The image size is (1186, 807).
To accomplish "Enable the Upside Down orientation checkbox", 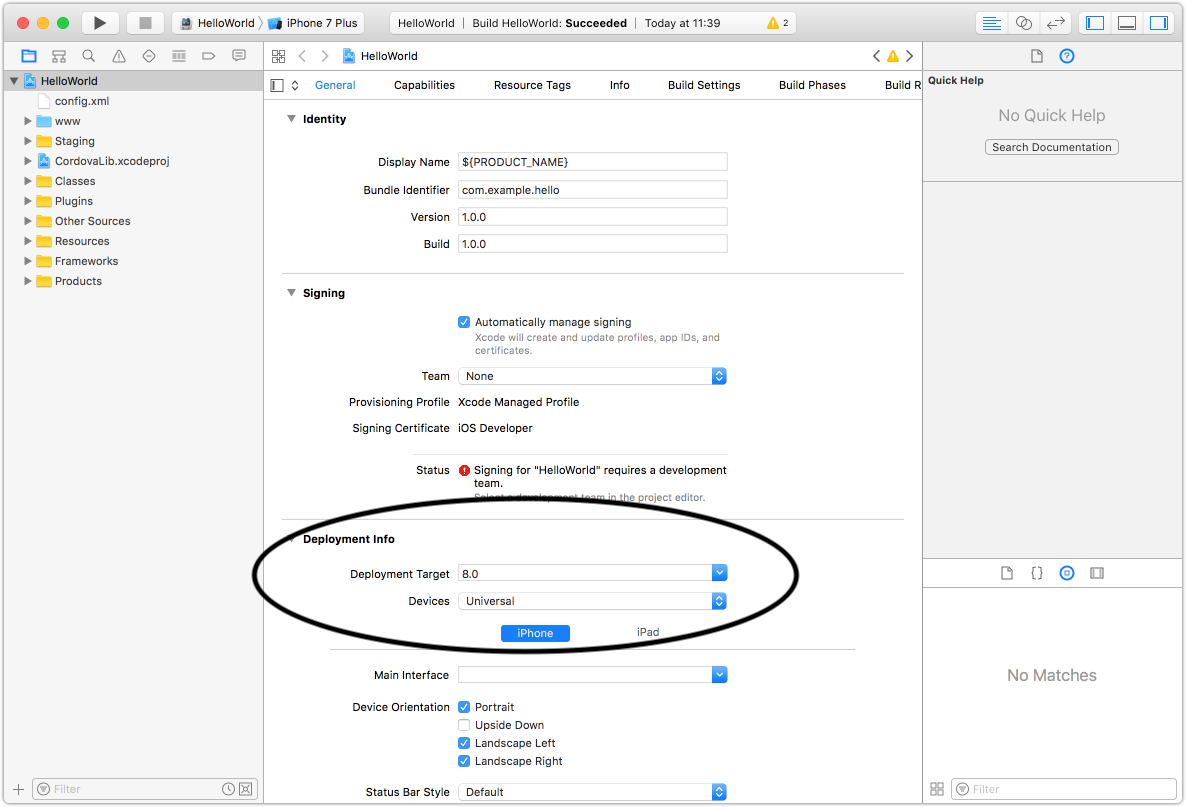I will click(x=464, y=725).
